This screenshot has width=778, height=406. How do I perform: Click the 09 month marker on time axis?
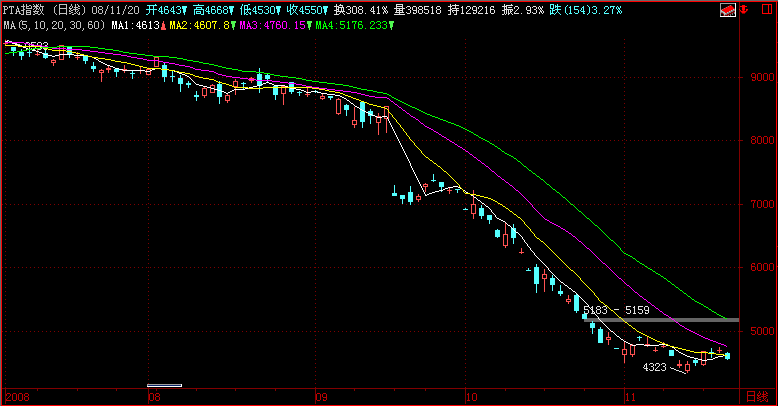322,397
